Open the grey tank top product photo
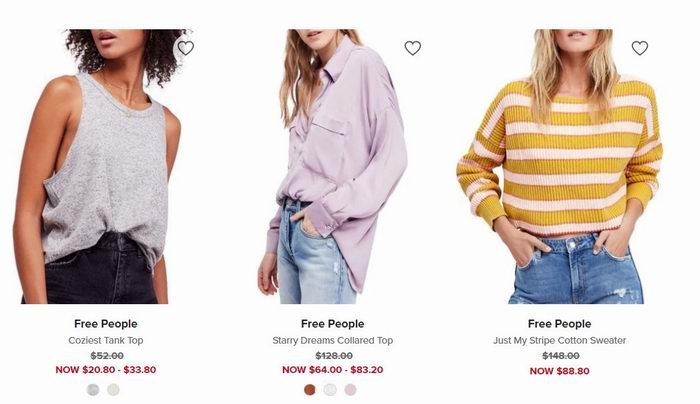The image size is (700, 404). (105, 167)
